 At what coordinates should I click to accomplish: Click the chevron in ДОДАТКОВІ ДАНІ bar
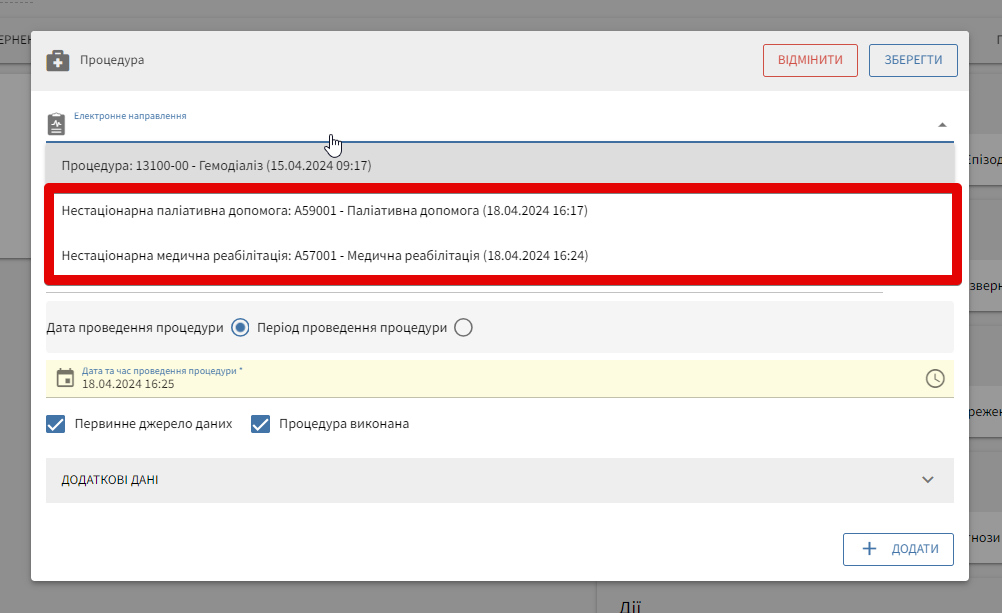pyautogui.click(x=928, y=480)
